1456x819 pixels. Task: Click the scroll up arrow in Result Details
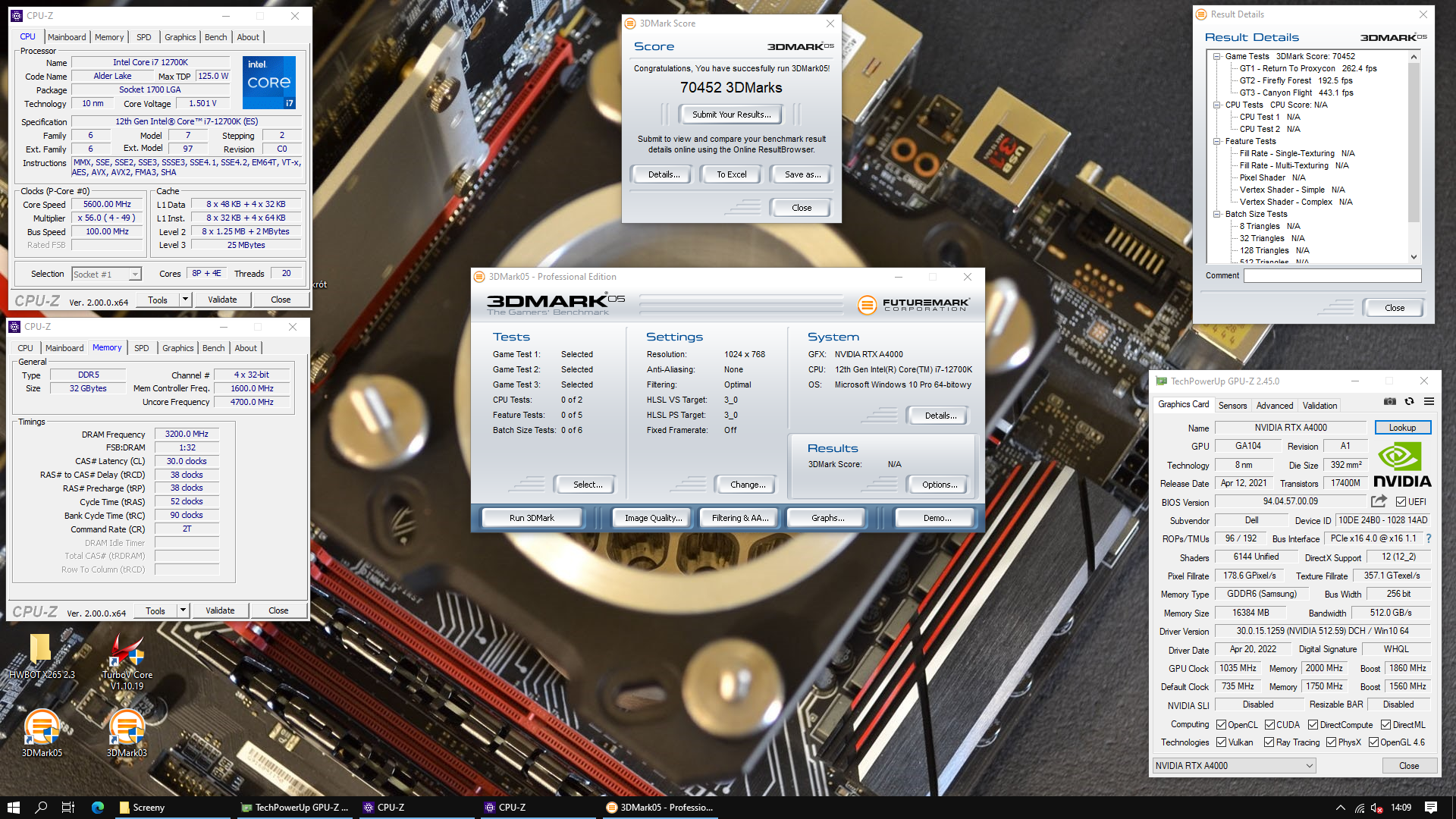(x=1414, y=57)
